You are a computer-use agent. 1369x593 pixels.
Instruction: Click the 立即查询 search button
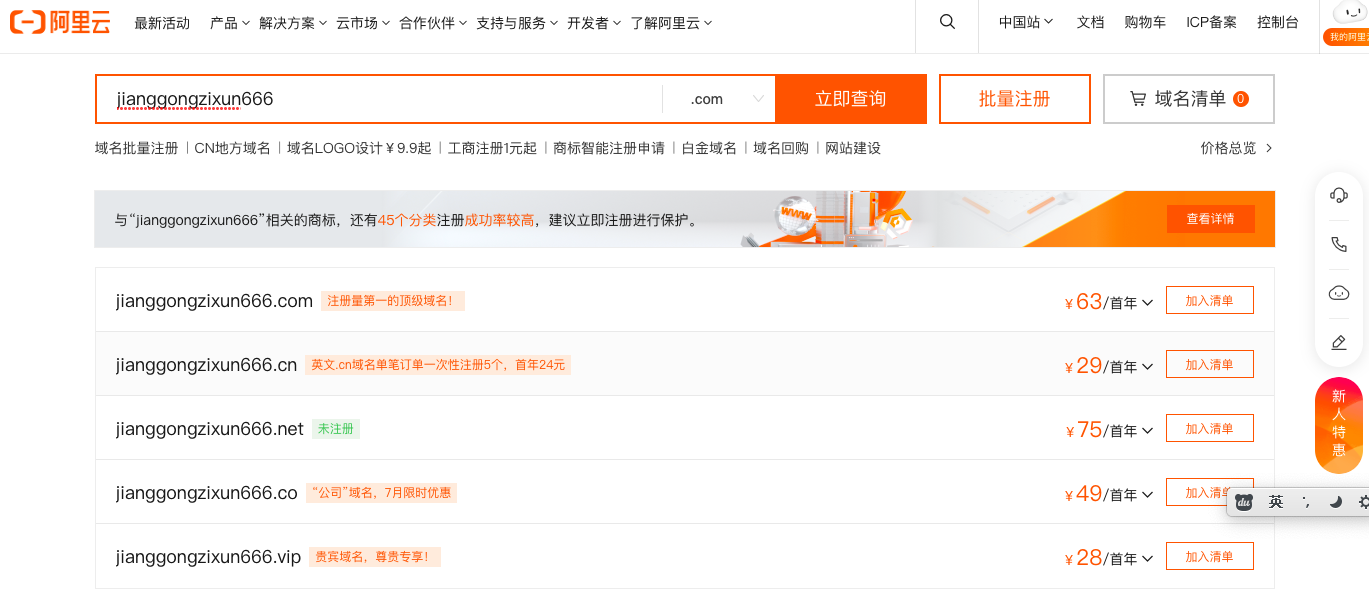click(850, 99)
